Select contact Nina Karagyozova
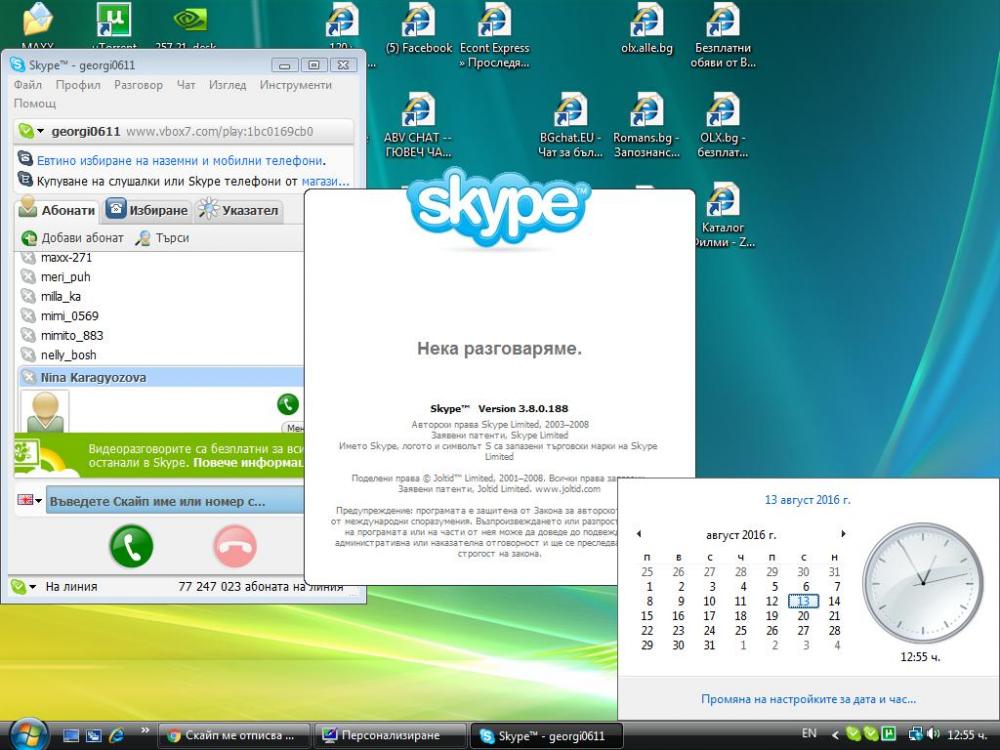 (159, 378)
